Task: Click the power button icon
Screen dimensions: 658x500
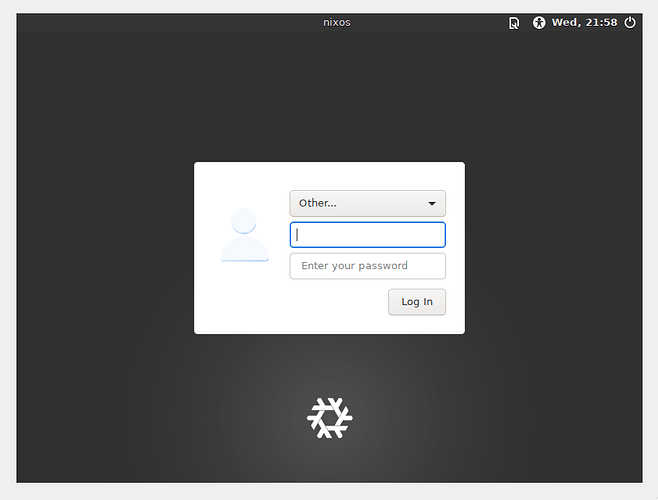Action: [x=630, y=23]
